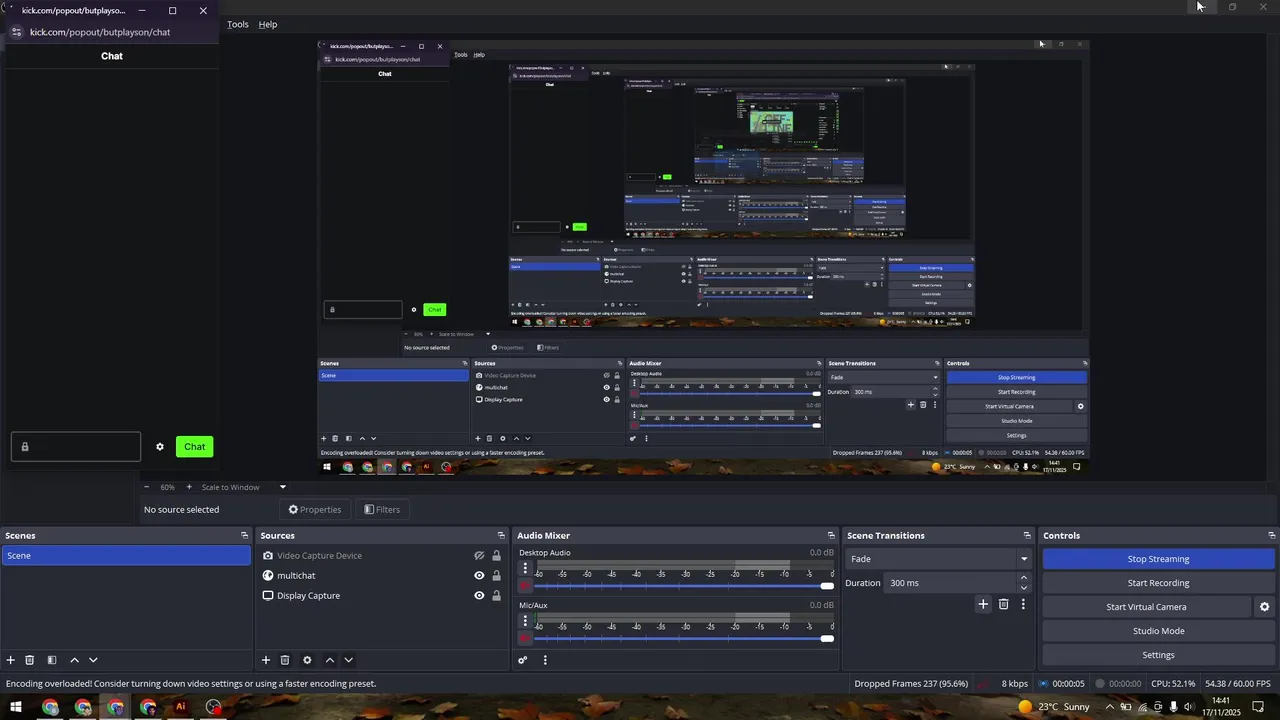This screenshot has height=720, width=1280.
Task: Open Mic/Aux three-dot options
Action: click(525, 620)
